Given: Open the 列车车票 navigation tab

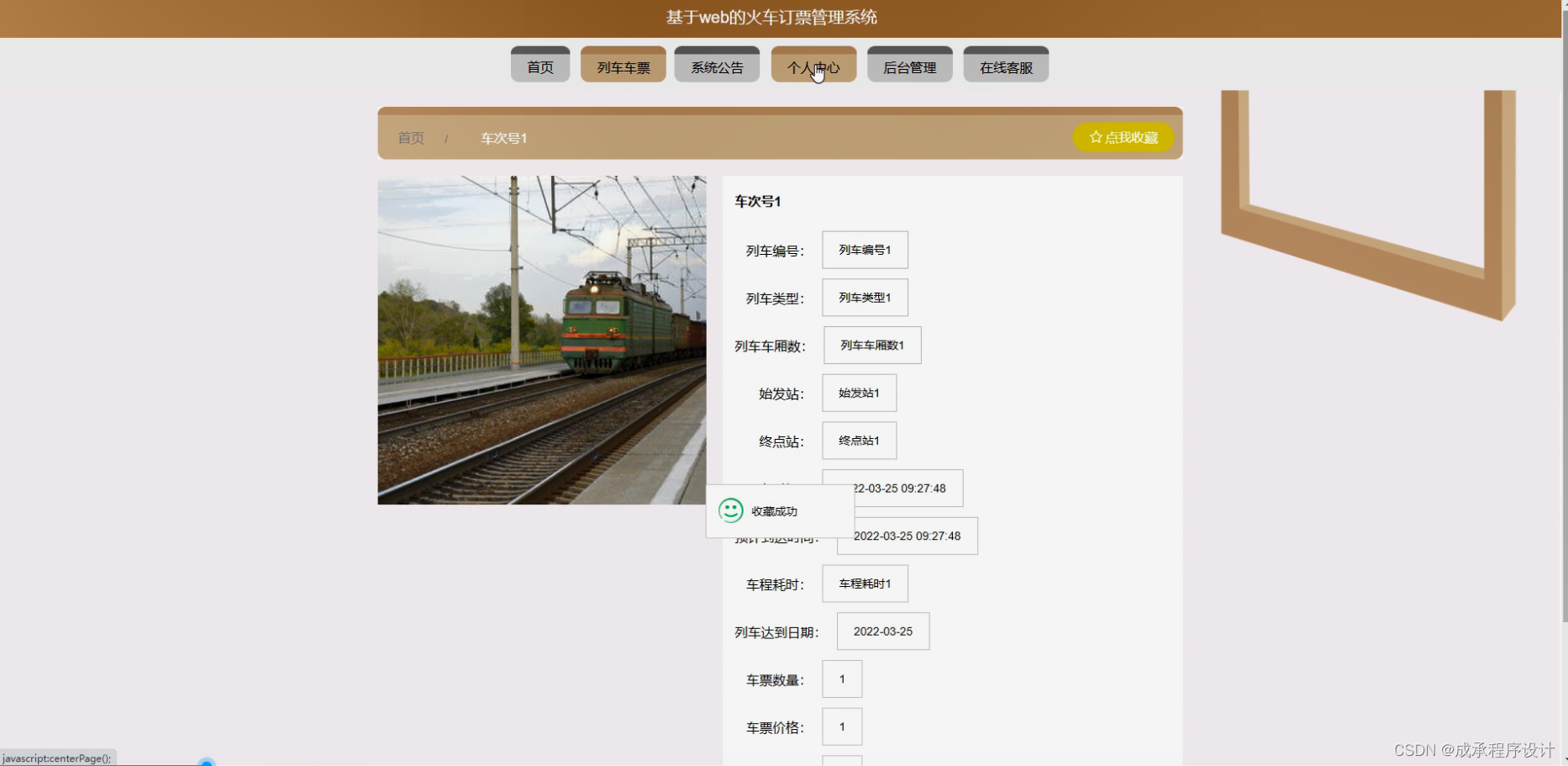Looking at the screenshot, I should click(x=623, y=66).
